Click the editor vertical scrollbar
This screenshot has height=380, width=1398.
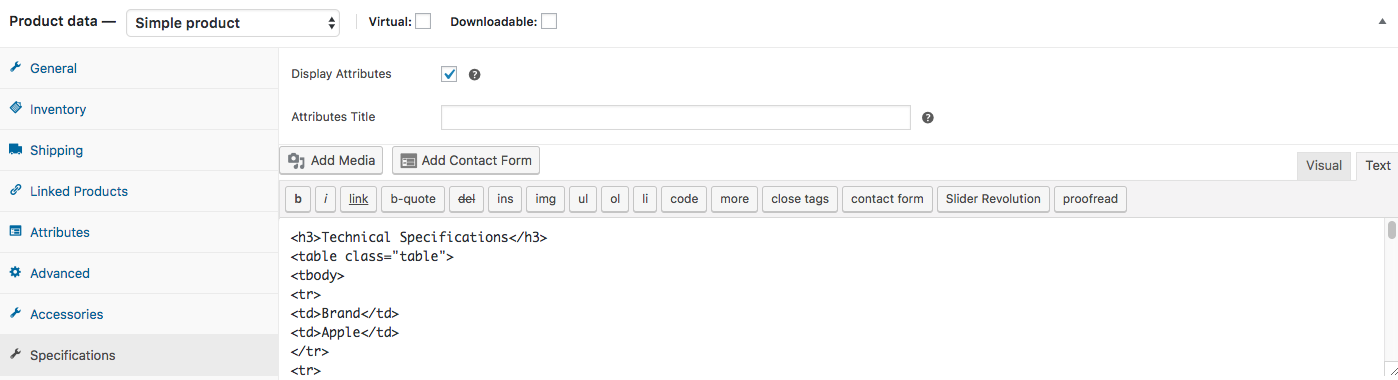[1391, 298]
